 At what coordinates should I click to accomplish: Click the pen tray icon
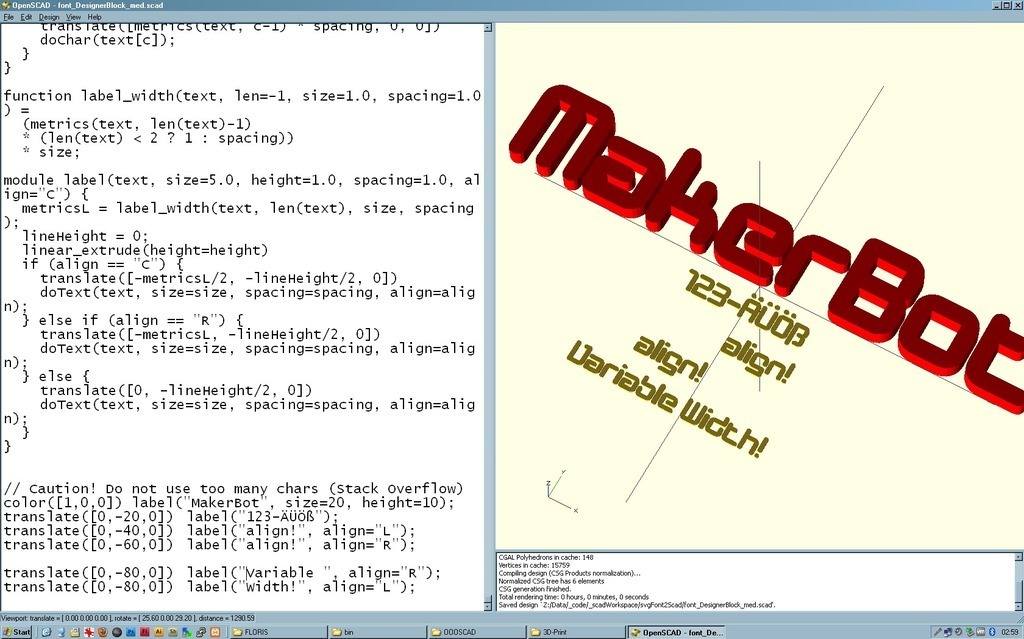click(x=937, y=632)
